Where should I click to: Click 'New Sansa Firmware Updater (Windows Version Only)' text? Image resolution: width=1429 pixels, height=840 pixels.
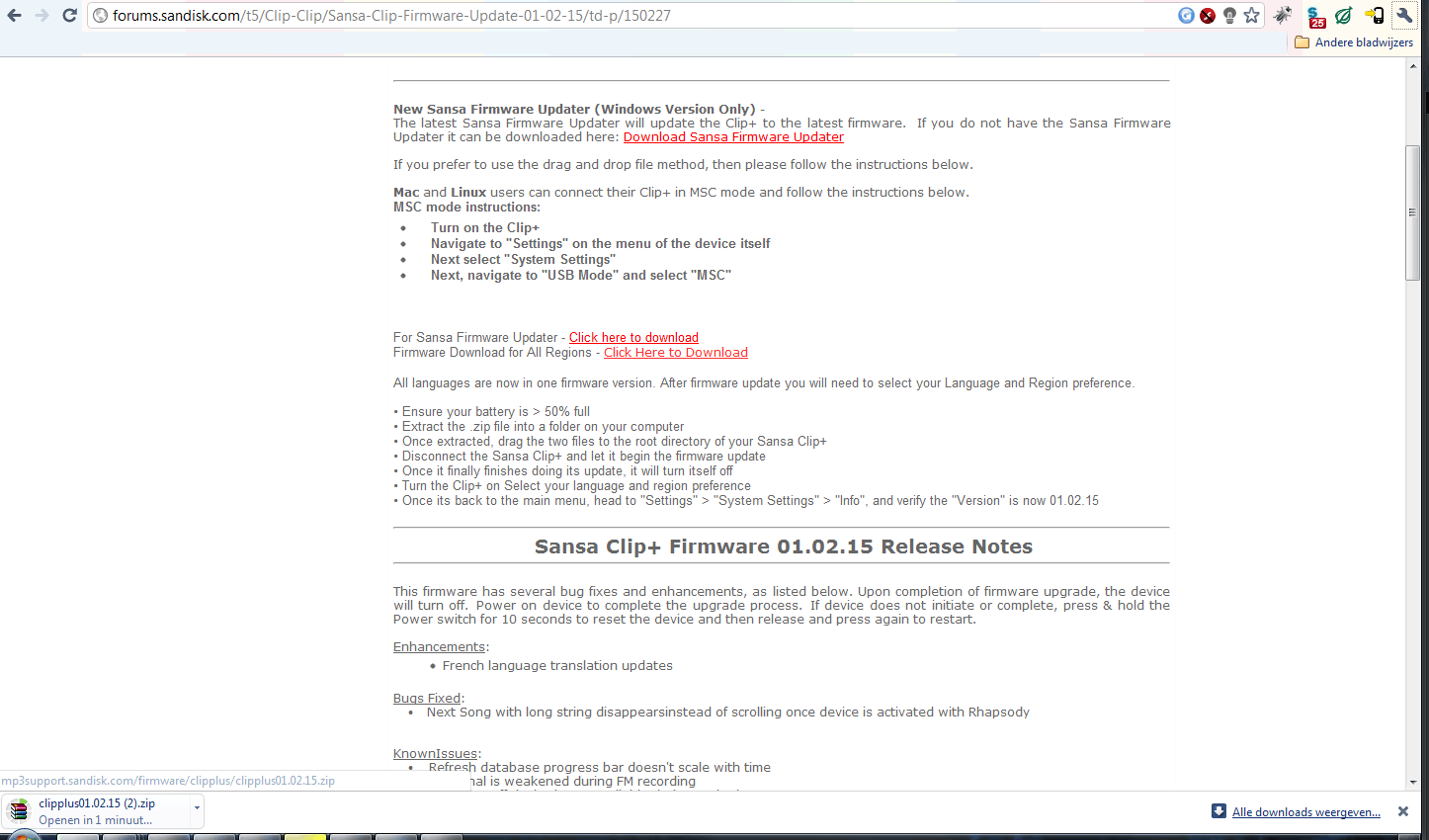pyautogui.click(x=574, y=110)
